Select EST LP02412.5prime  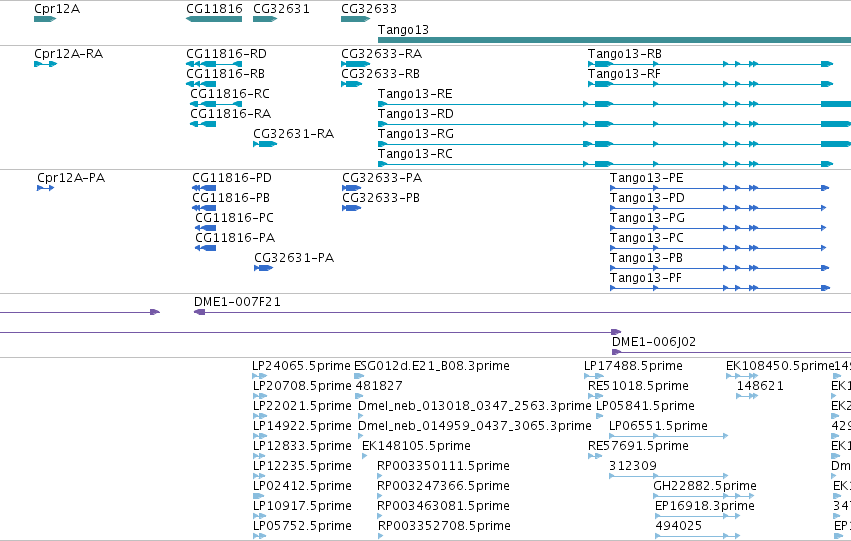pos(302,486)
